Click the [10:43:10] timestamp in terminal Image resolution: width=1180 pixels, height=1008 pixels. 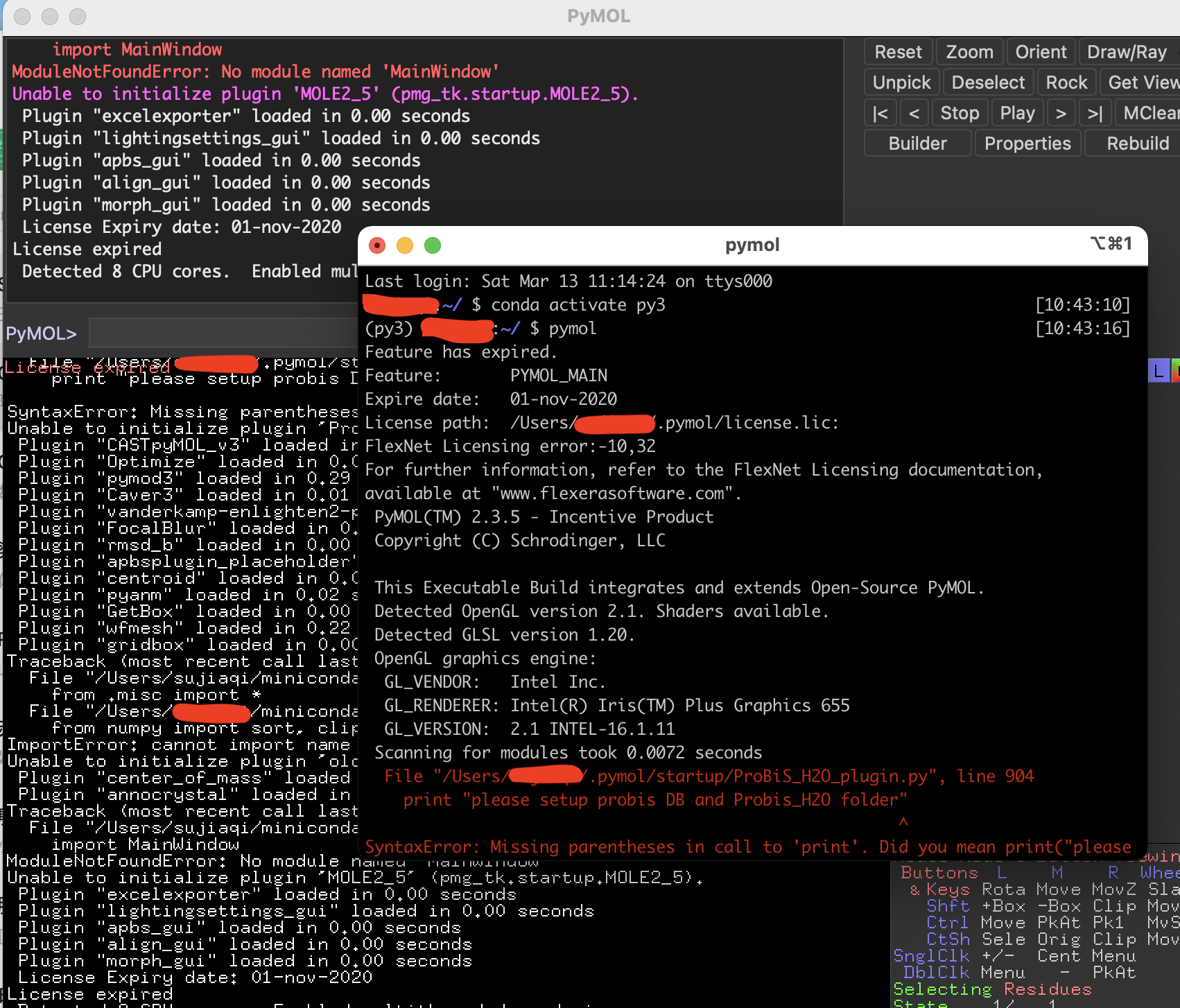1083,305
